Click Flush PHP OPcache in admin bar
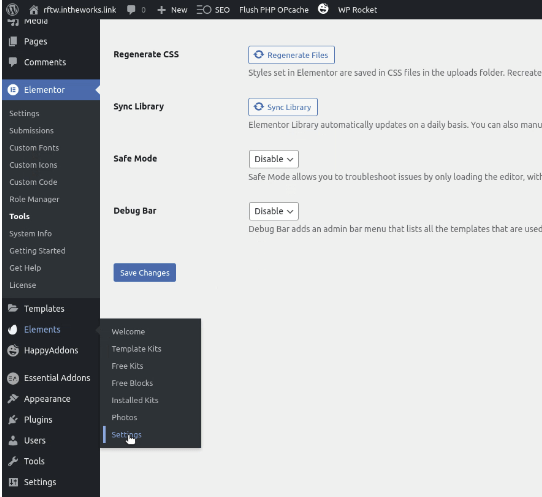542x497 pixels. (x=274, y=10)
